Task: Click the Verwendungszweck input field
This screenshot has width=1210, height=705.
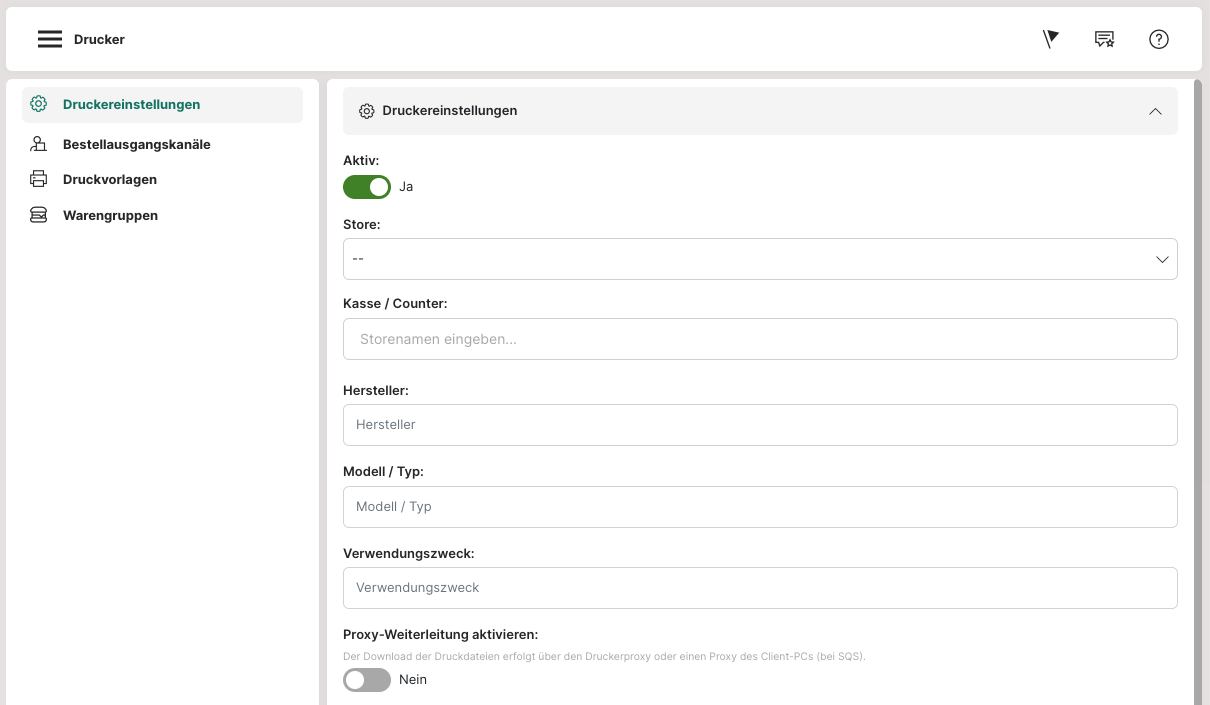Action: coord(760,588)
